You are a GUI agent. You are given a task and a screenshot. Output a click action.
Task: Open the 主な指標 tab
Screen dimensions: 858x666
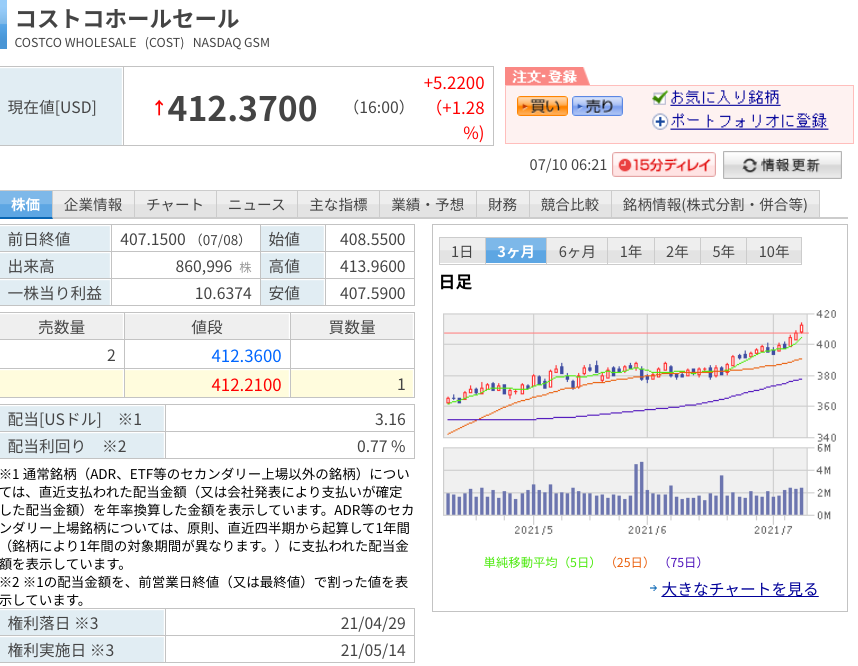(x=338, y=205)
